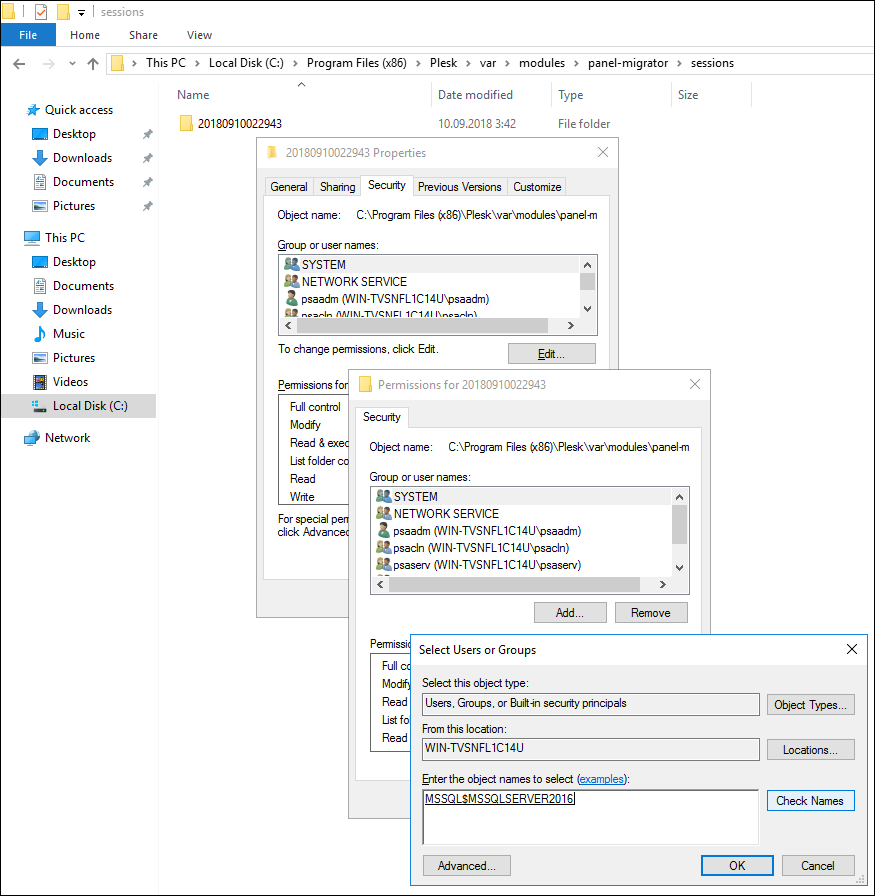Open the Quick Access Toolbar customize dropdown
The width and height of the screenshot is (875, 896).
(82, 13)
